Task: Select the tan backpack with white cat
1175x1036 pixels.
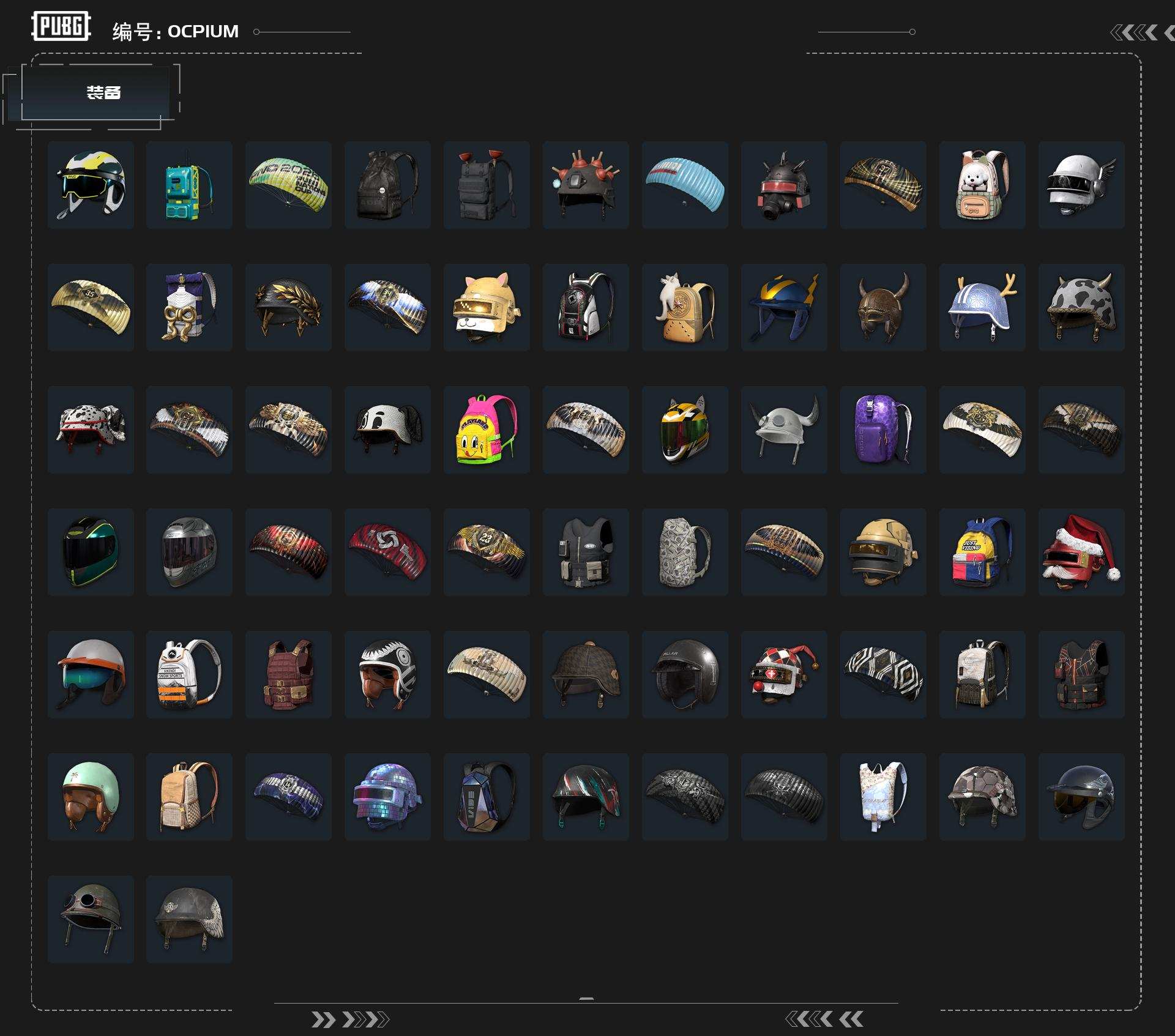Action: click(x=685, y=307)
